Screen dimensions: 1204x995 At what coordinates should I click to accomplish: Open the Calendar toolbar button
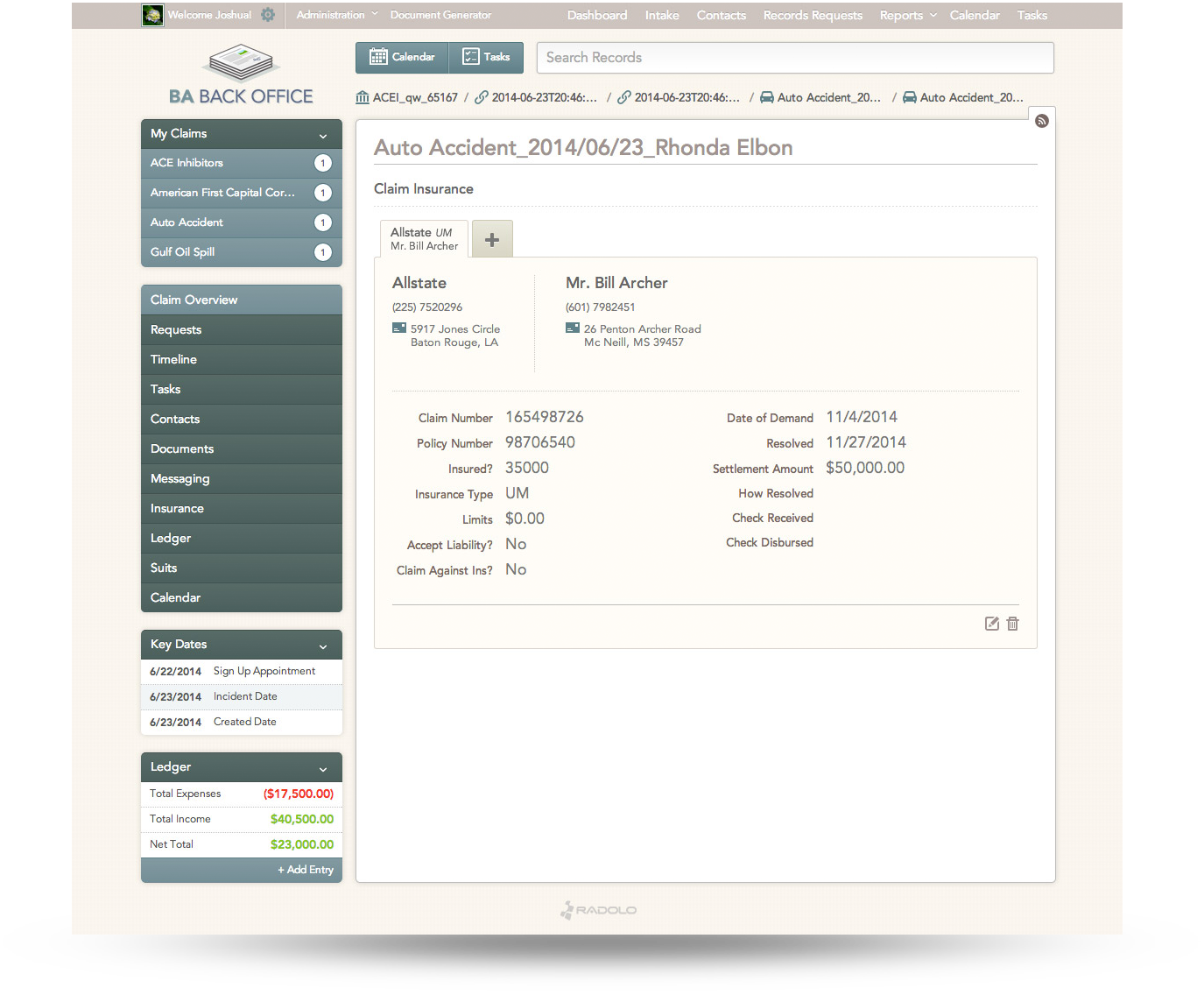[402, 57]
